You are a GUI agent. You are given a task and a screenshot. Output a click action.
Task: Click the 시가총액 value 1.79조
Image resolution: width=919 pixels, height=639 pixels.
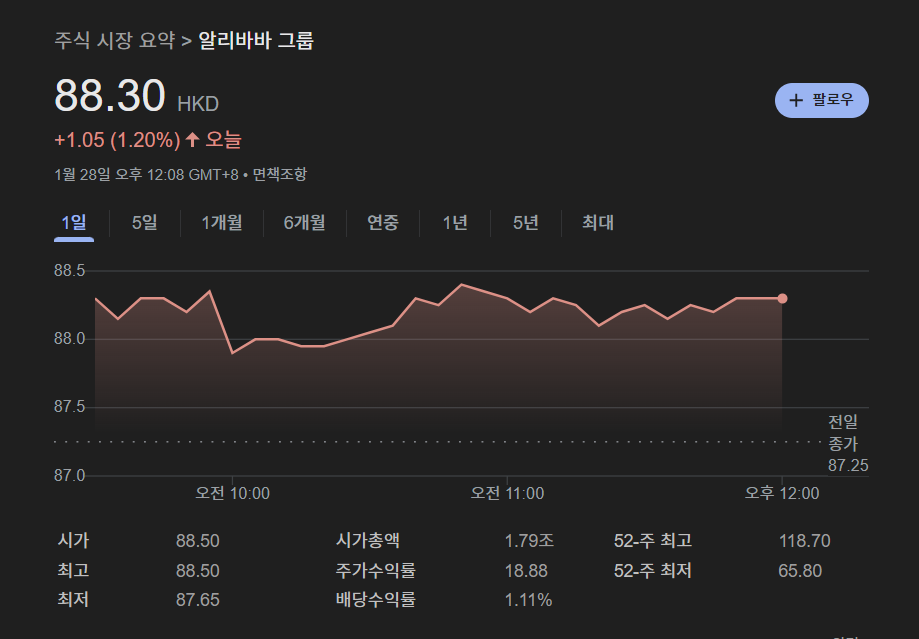point(529,541)
